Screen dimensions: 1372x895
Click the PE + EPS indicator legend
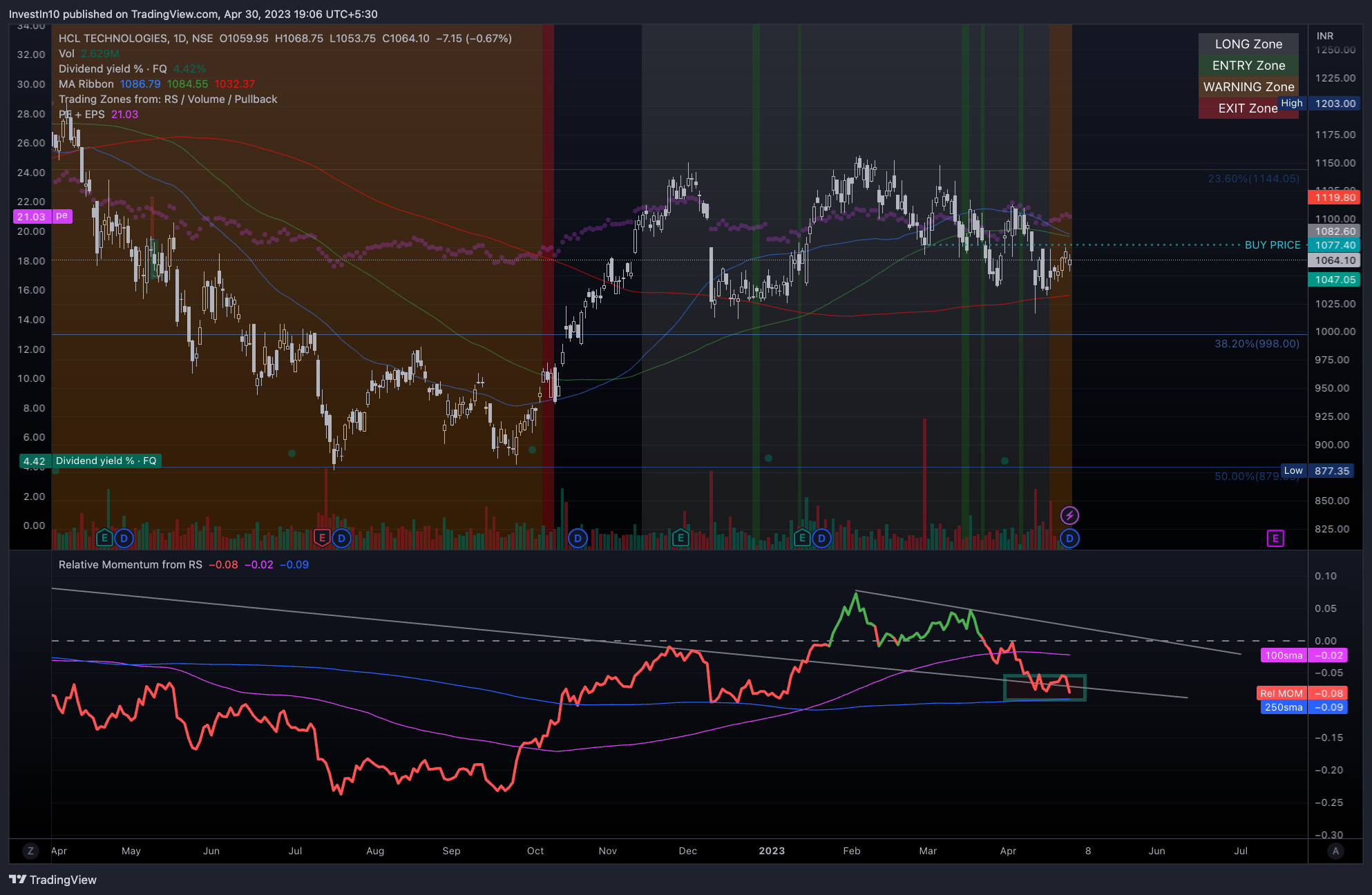click(x=98, y=115)
